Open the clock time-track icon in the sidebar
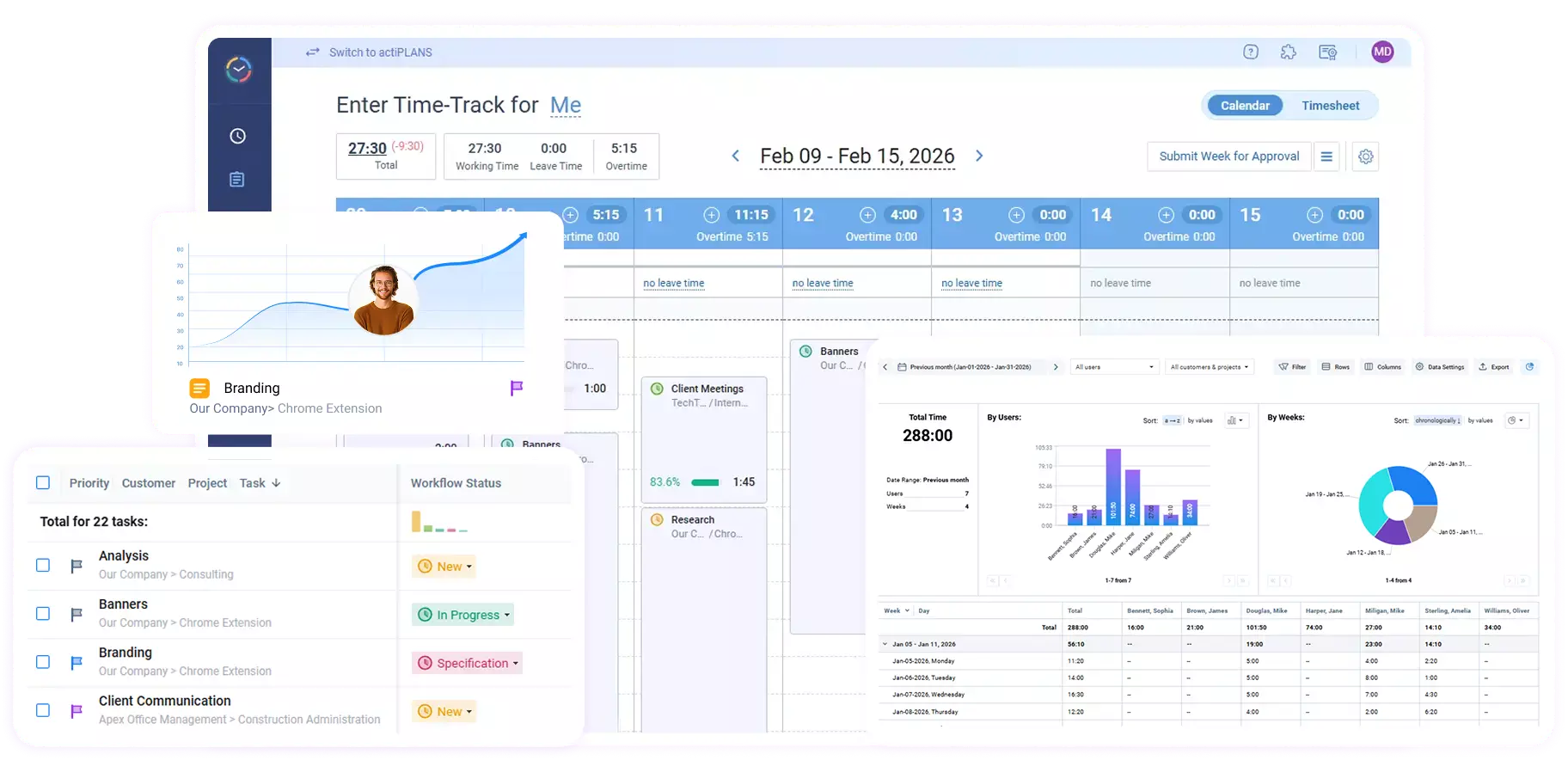Screen dimensions: 1568x760 [238, 136]
